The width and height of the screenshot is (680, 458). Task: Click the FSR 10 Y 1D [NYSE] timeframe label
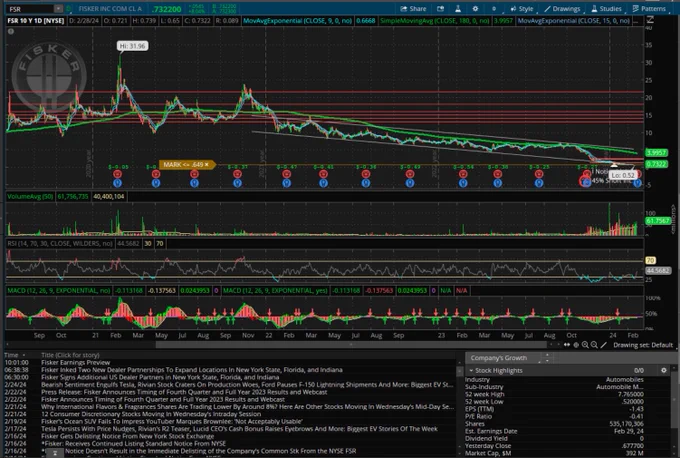(x=36, y=20)
